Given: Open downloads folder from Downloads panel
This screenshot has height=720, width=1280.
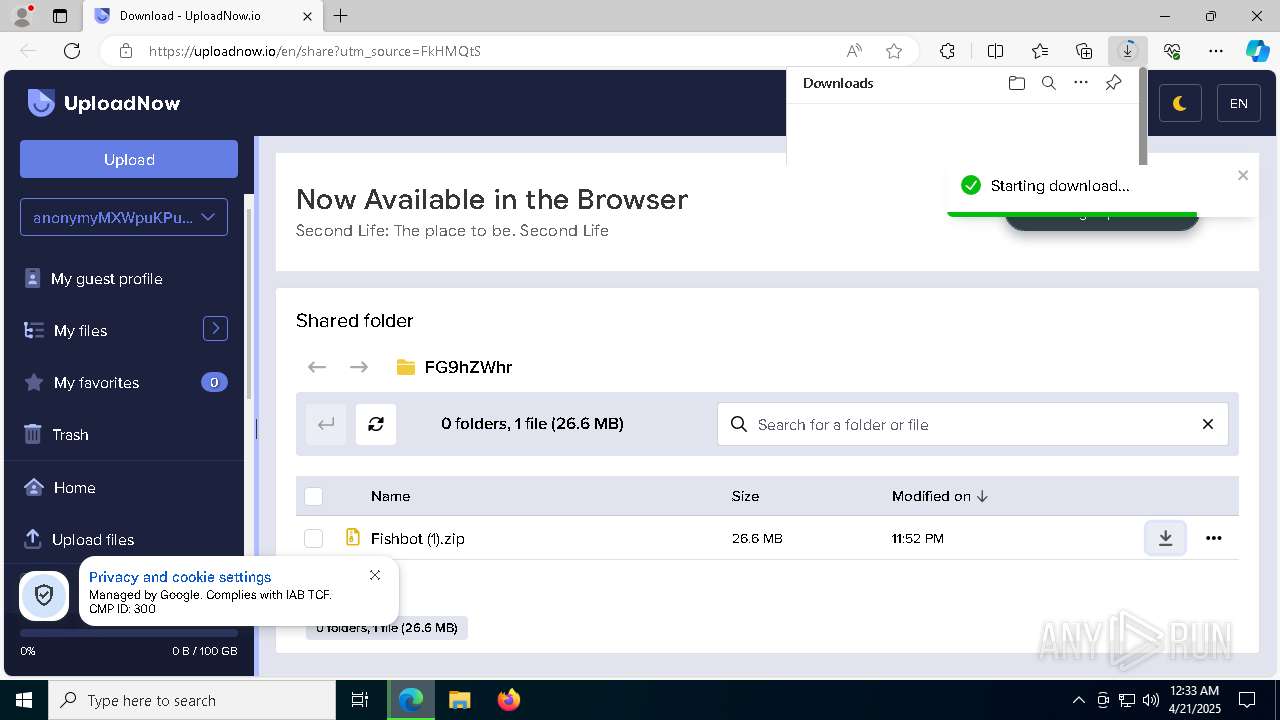Looking at the screenshot, I should [x=1017, y=83].
